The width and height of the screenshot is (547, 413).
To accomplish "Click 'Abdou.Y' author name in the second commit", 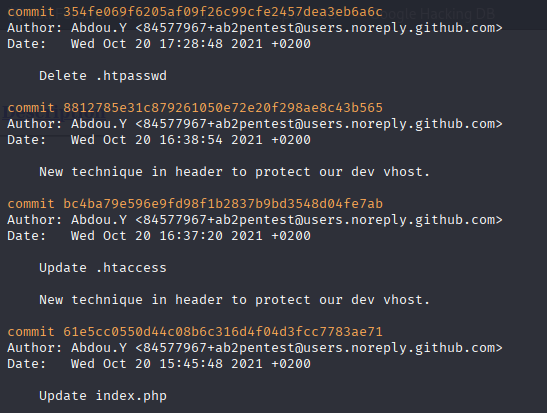I will tap(99, 124).
